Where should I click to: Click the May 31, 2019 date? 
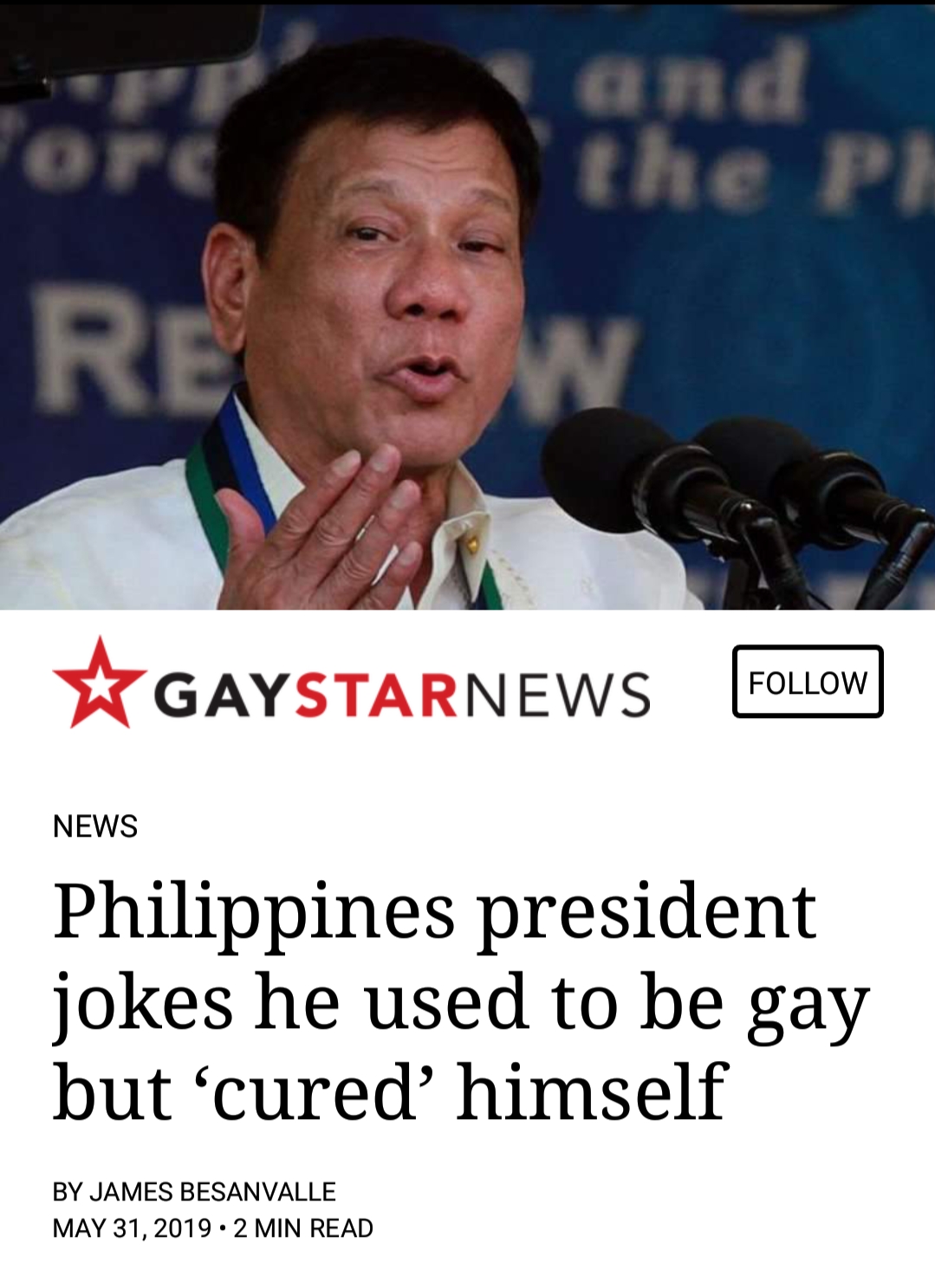133,1228
